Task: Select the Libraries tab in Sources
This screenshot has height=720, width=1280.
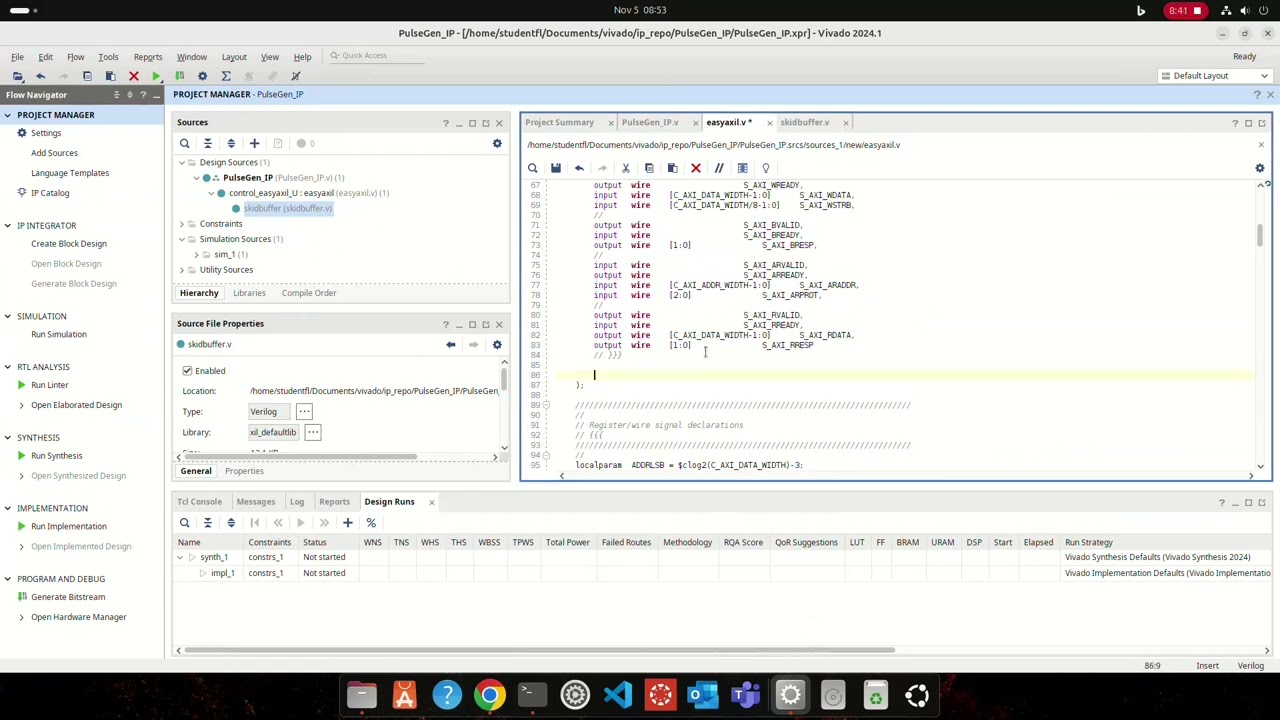Action: click(249, 293)
